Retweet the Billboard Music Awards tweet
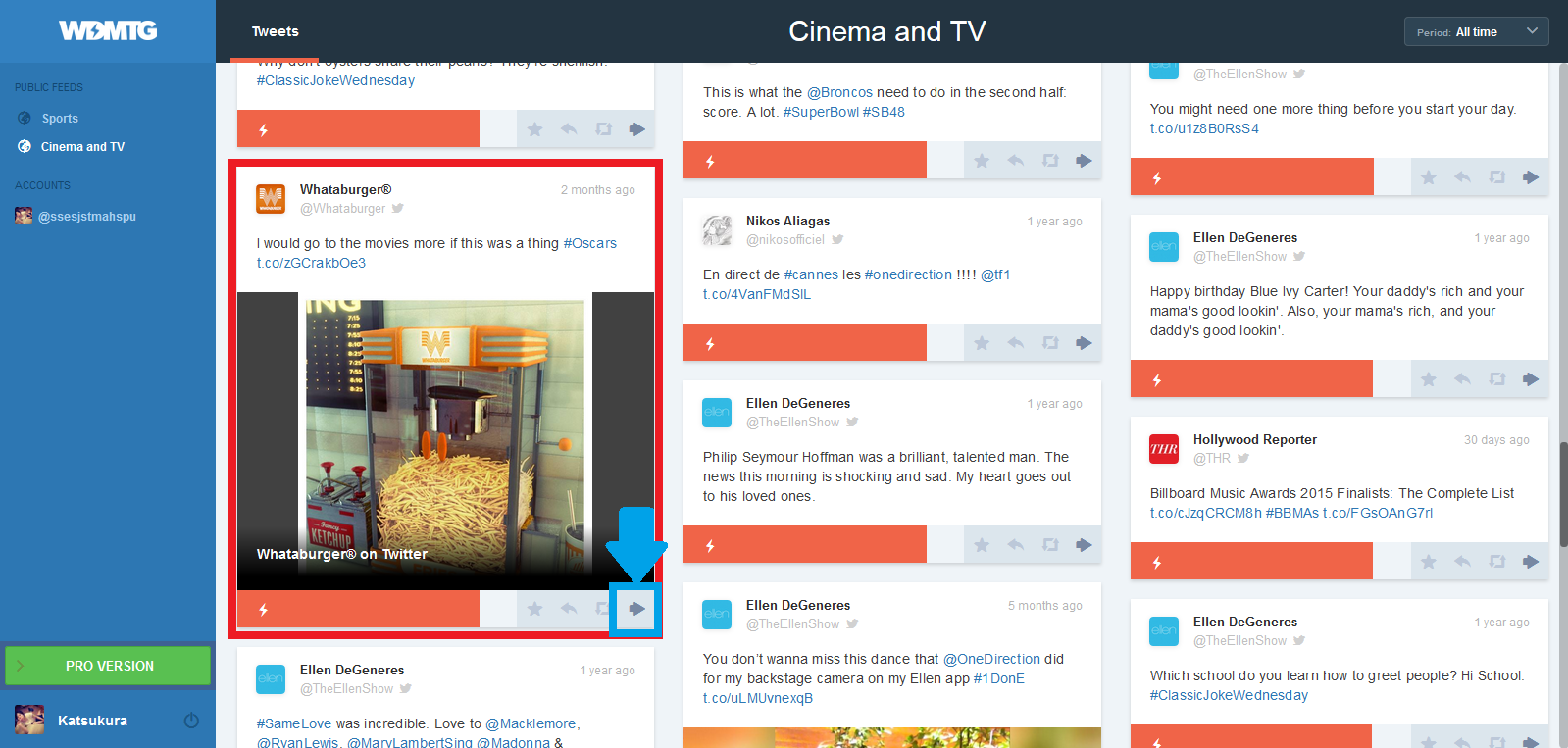 point(1497,561)
